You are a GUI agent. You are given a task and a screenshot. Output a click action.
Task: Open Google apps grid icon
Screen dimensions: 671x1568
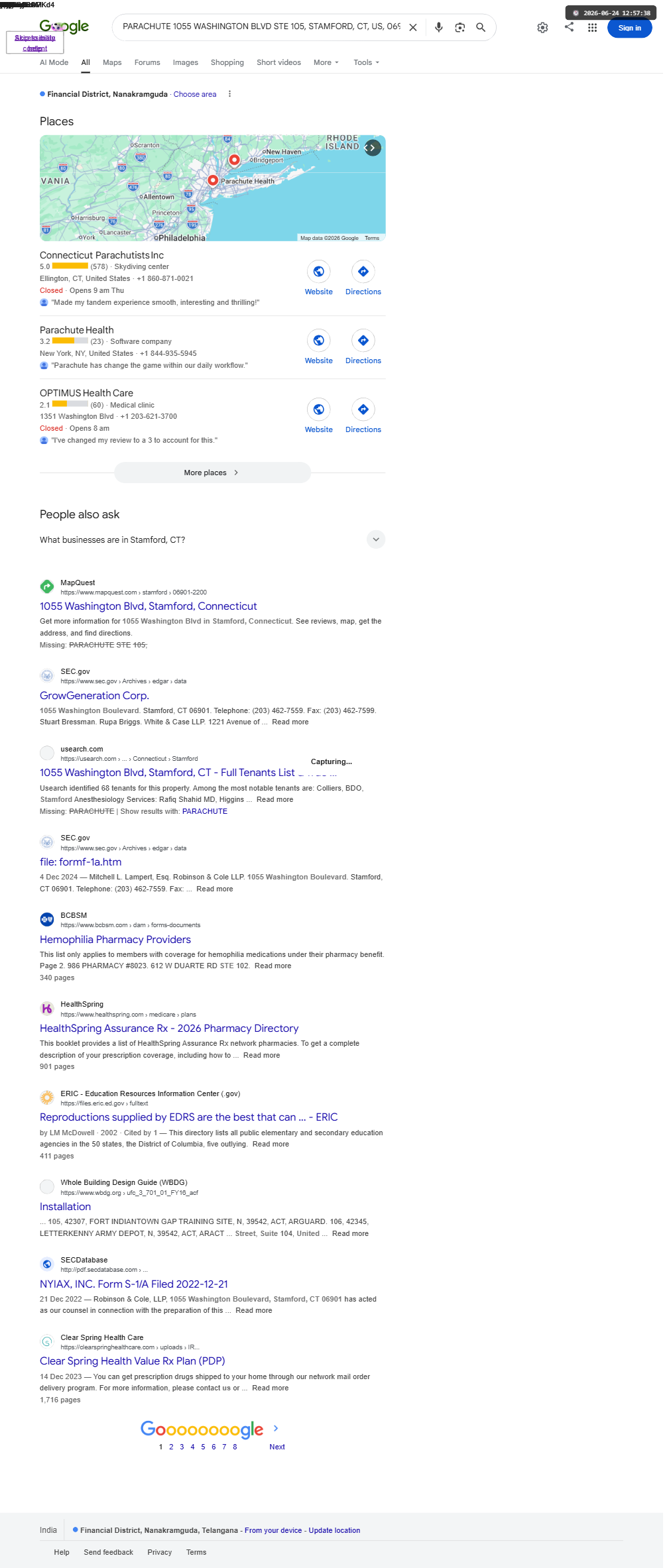(592, 28)
